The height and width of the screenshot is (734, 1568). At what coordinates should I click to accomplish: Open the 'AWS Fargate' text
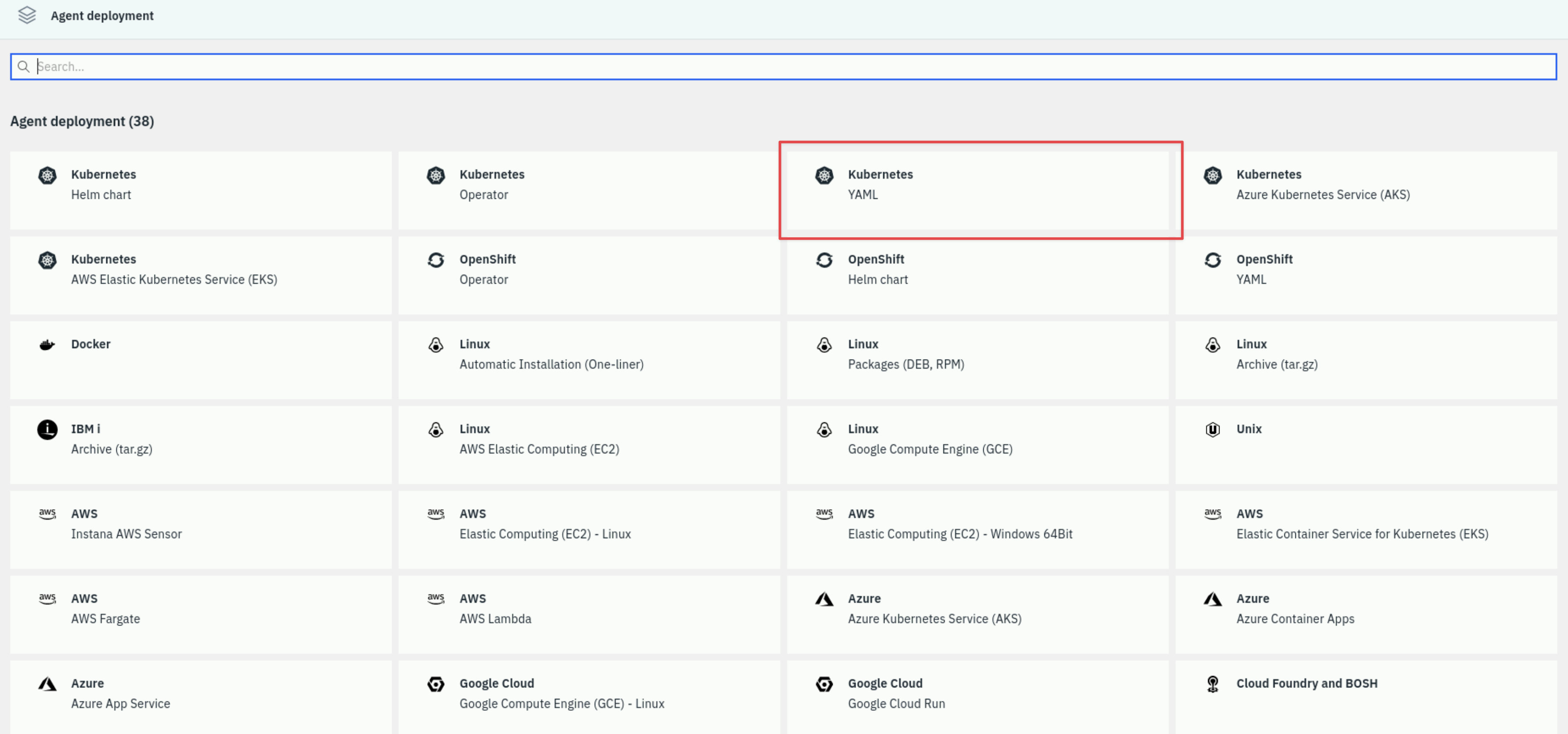click(105, 619)
